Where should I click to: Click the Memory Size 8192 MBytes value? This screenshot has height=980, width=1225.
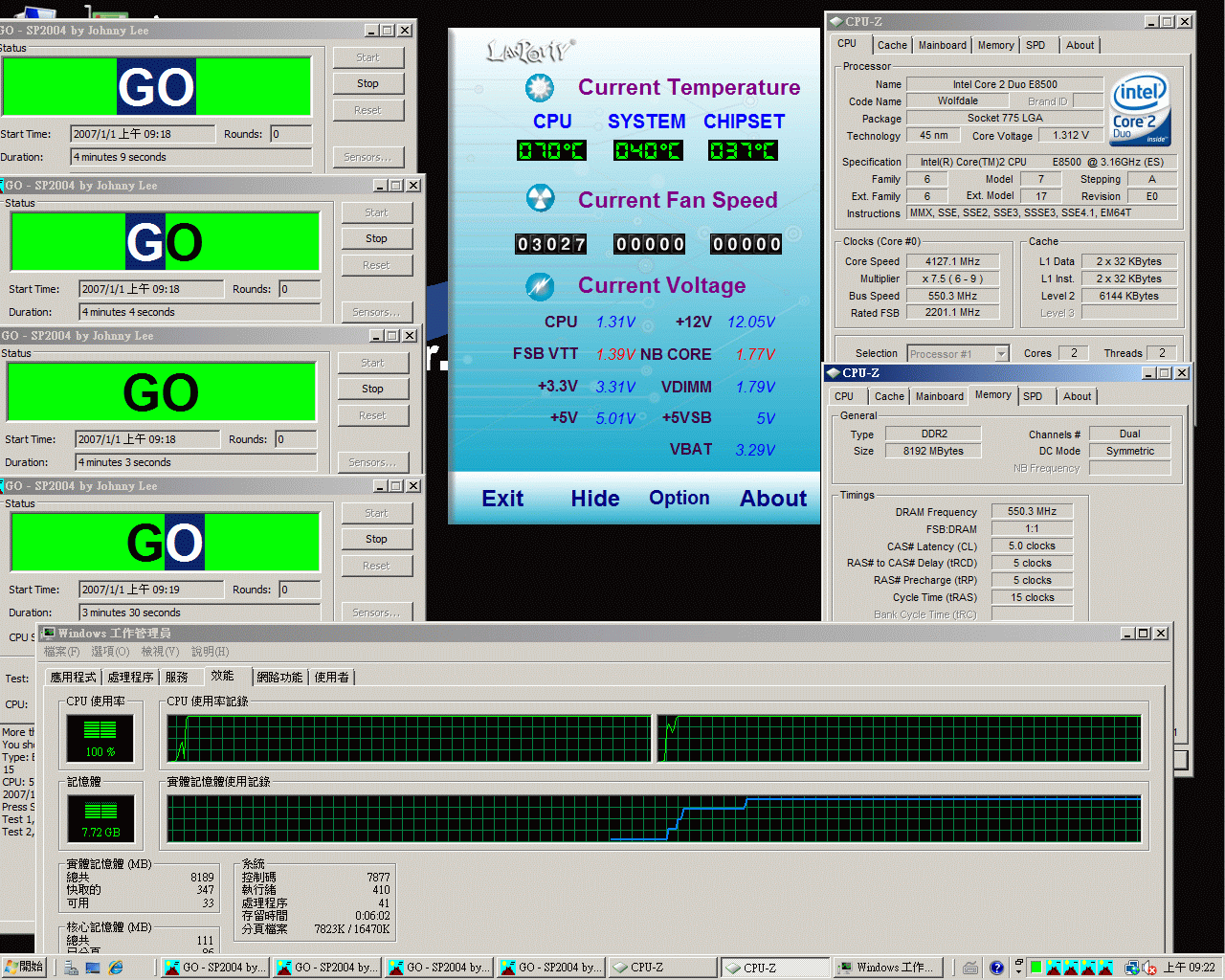pyautogui.click(x=933, y=451)
